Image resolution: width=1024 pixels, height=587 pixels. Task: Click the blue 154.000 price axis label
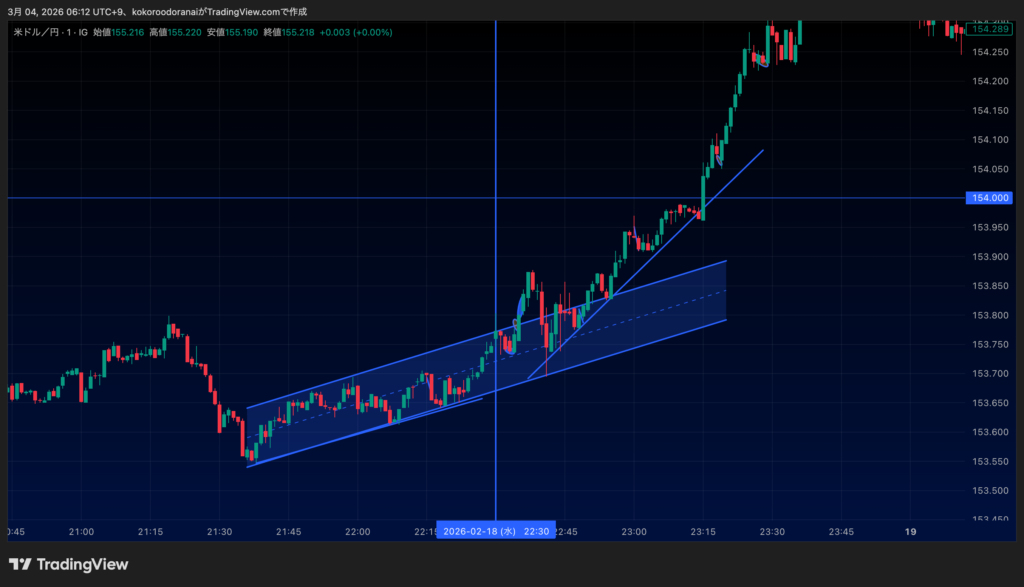pos(988,198)
